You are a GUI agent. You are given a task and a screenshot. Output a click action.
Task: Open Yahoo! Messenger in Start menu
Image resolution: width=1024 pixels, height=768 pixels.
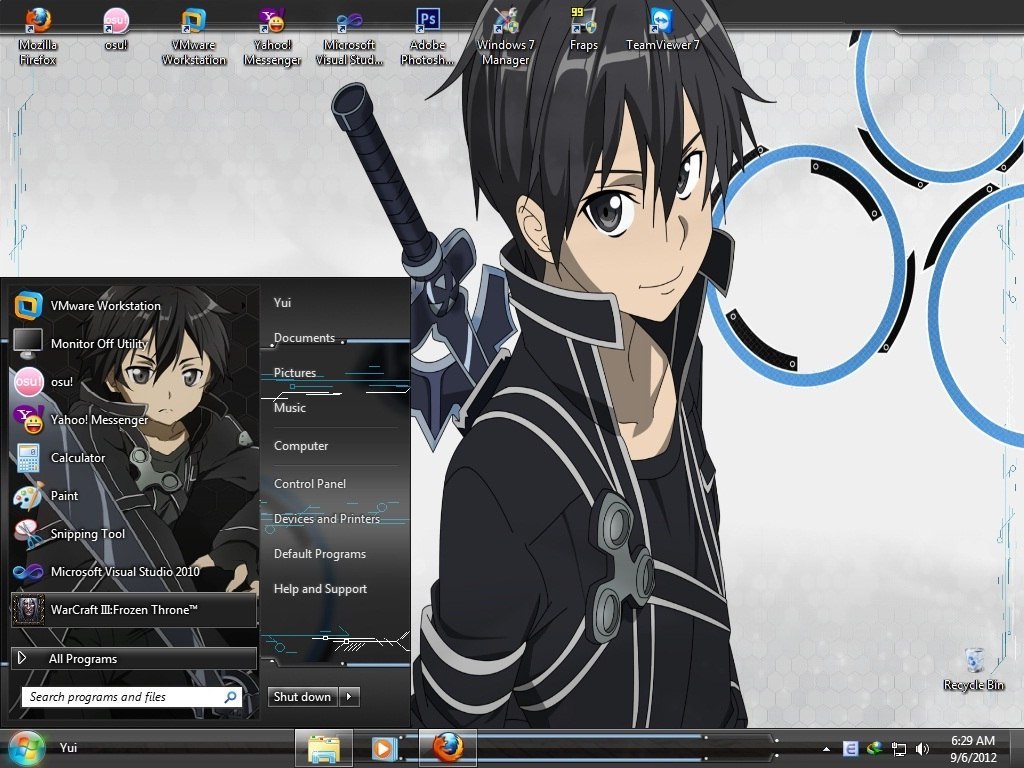pyautogui.click(x=134, y=419)
